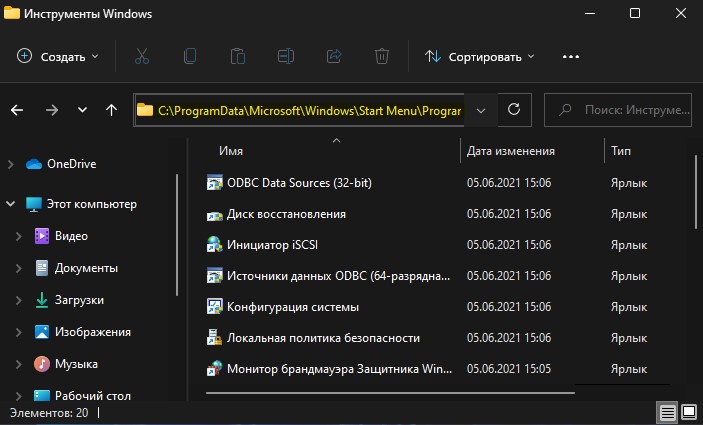Click the Copy icon in toolbar
The image size is (703, 425).
click(x=190, y=56)
